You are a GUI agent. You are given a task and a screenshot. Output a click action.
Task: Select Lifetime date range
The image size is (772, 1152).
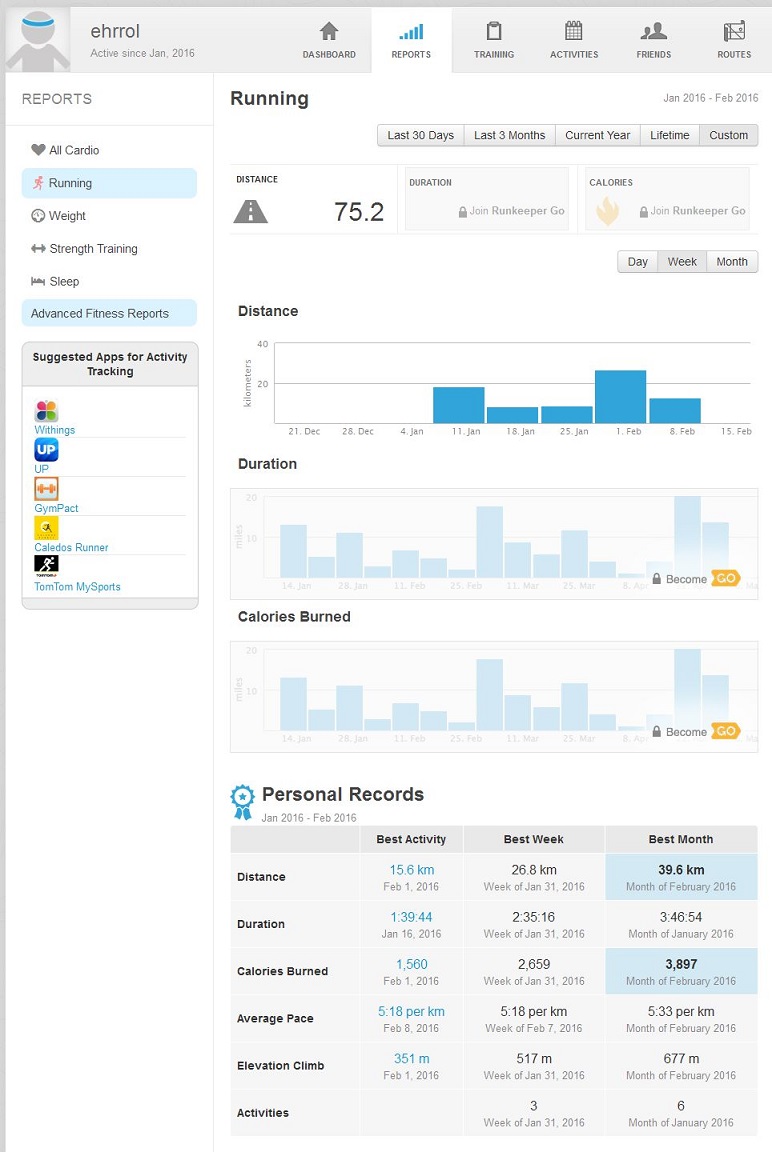(x=669, y=136)
